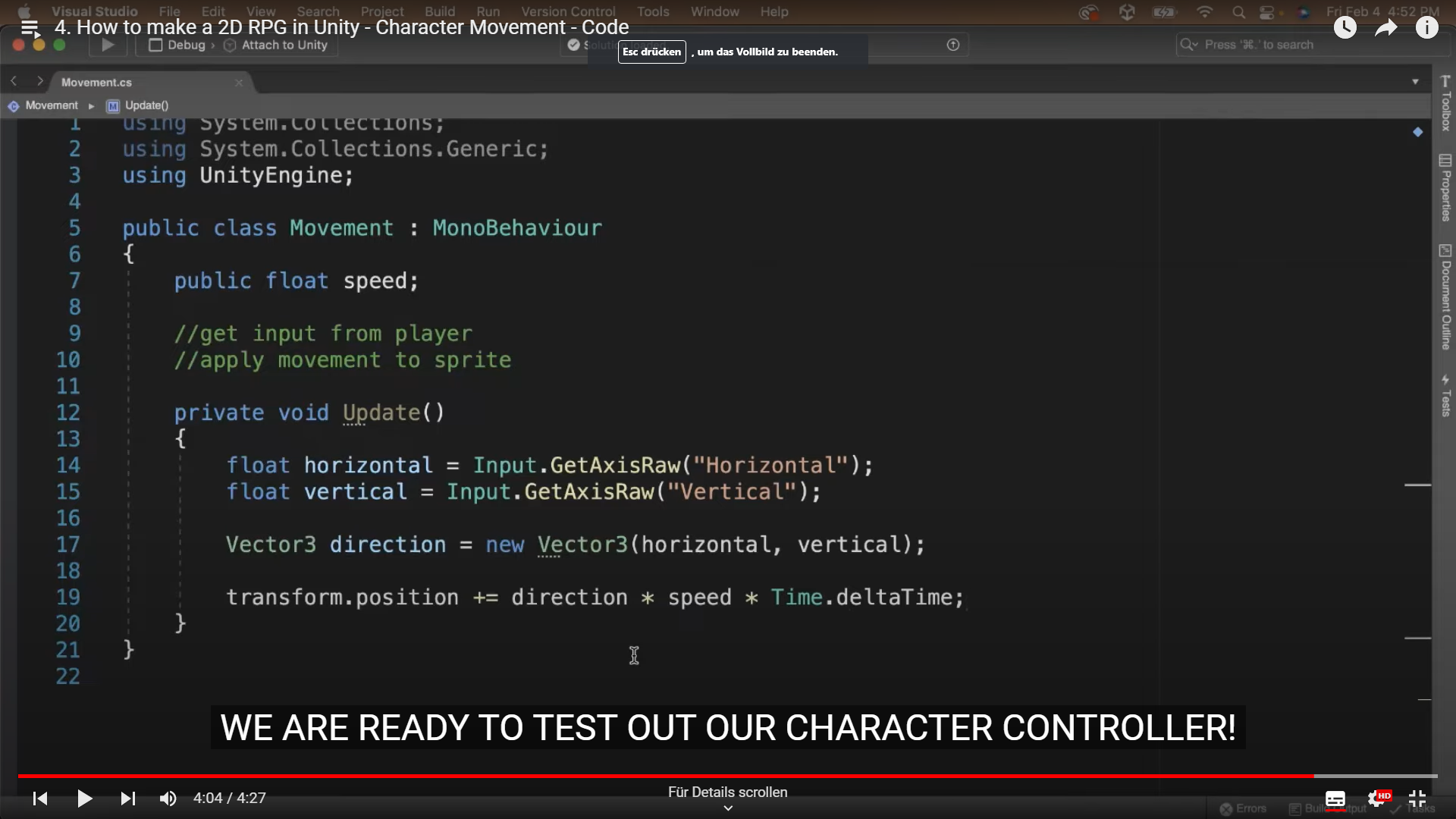Run the project with the play button
The image size is (1456, 819).
click(107, 45)
